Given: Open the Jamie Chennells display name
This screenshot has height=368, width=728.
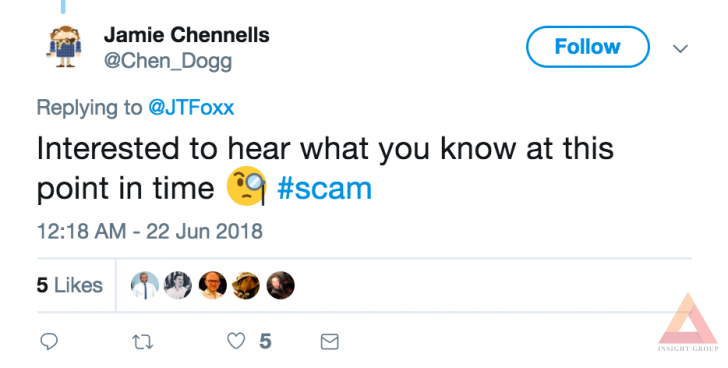Looking at the screenshot, I should (x=187, y=35).
